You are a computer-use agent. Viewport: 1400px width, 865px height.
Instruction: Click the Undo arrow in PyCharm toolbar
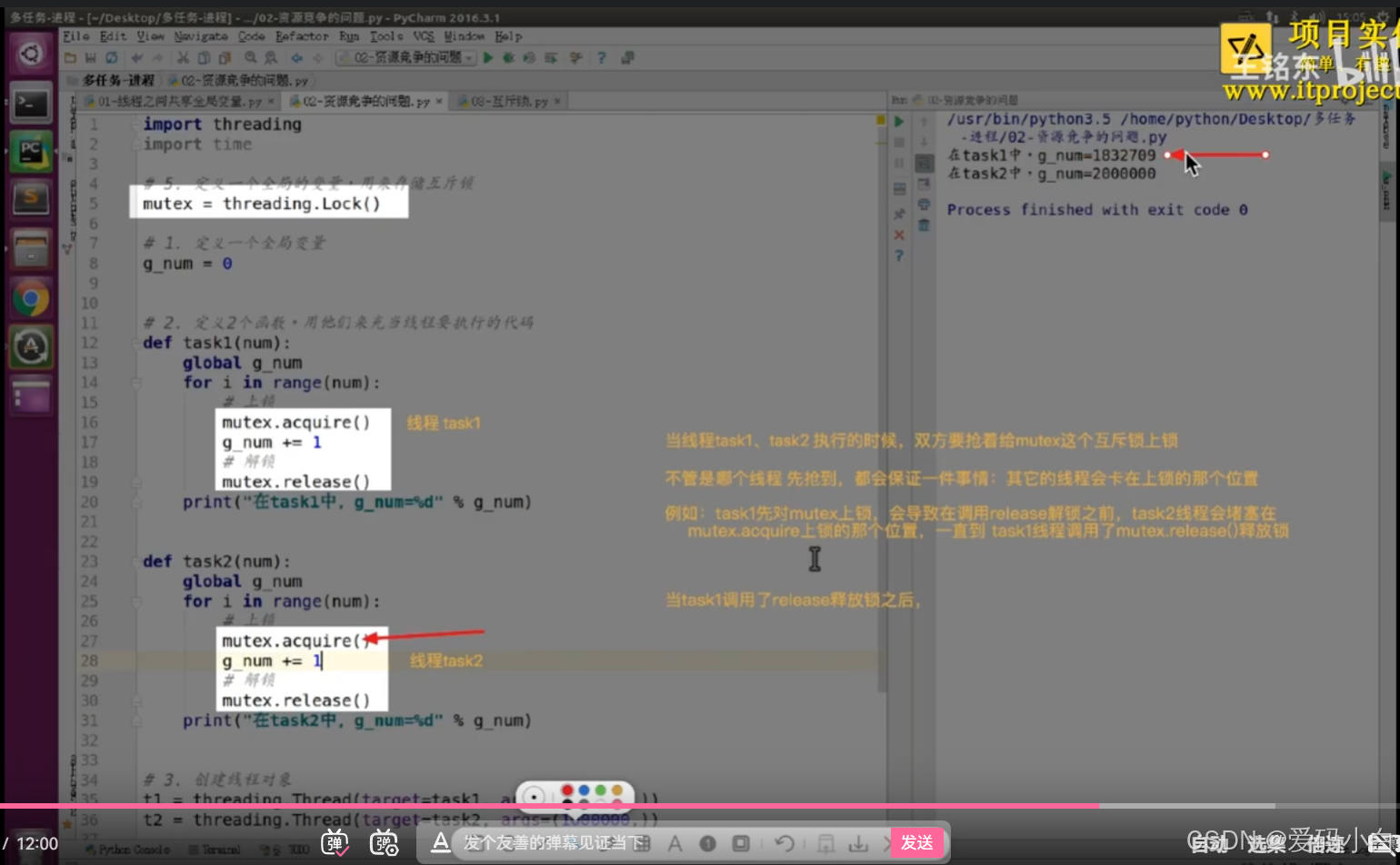[x=137, y=58]
